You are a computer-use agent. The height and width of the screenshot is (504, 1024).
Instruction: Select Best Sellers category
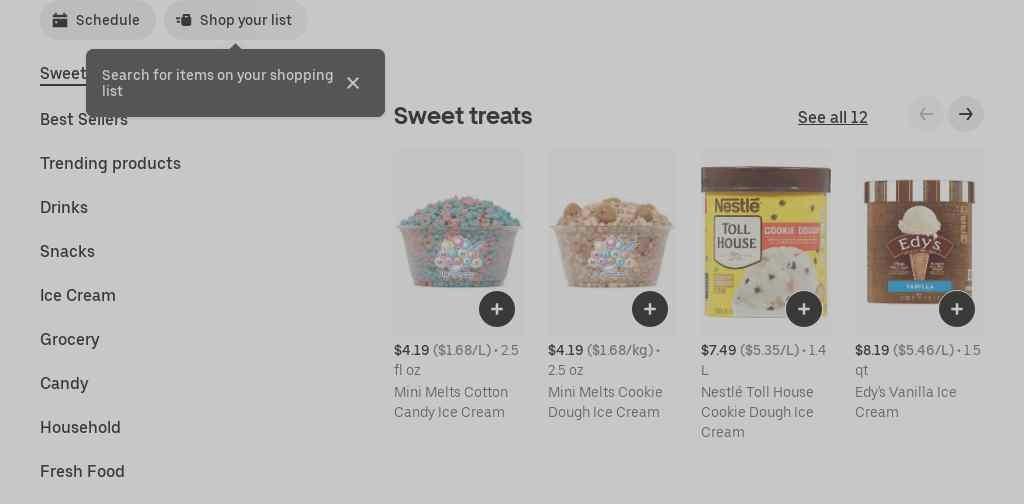[x=84, y=120]
